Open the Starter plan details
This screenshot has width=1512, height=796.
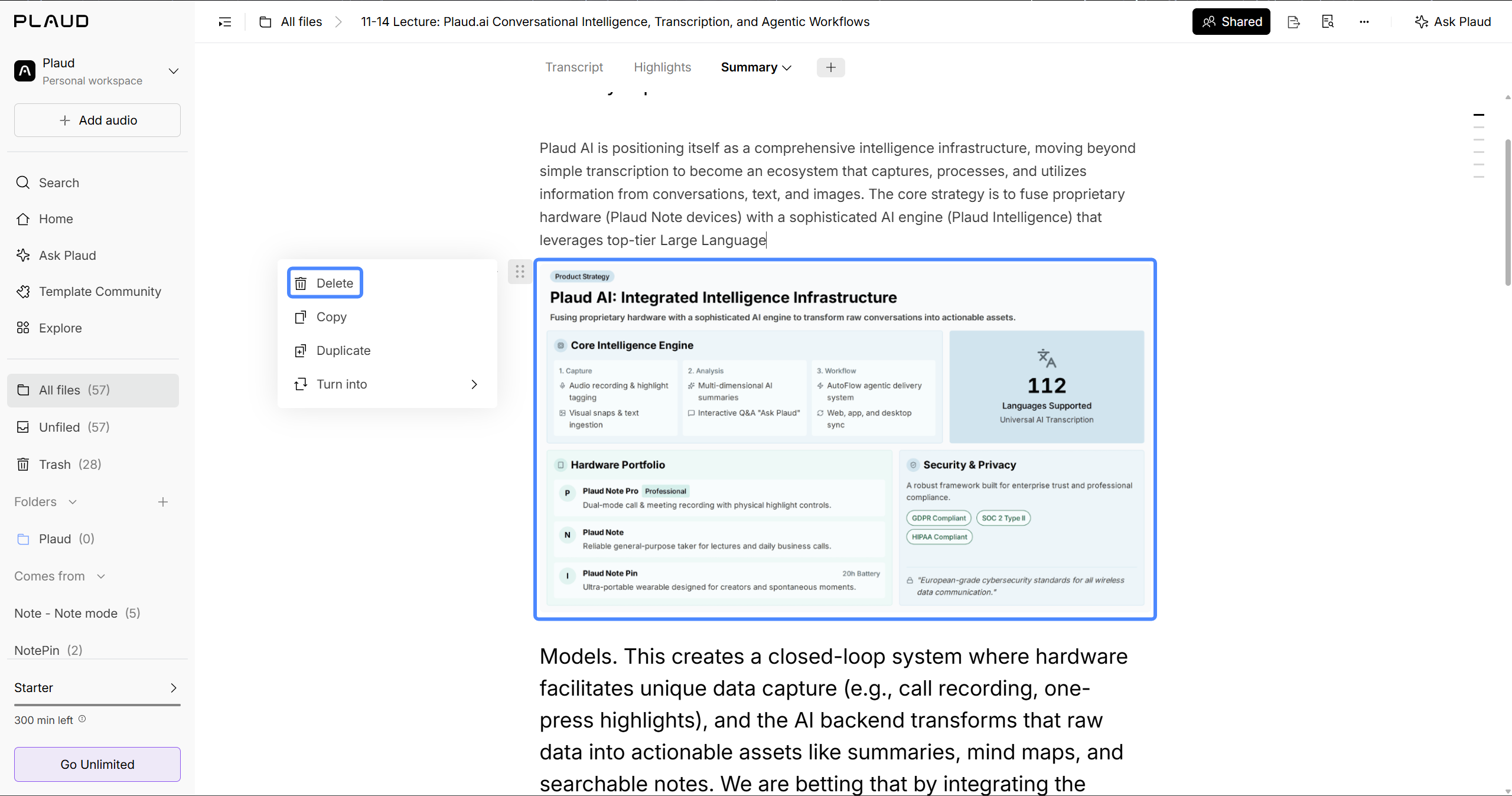(97, 688)
